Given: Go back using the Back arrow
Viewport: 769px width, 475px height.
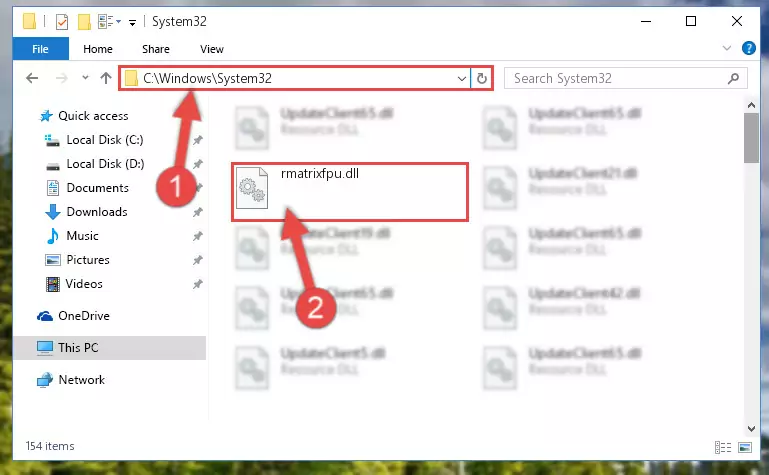Looking at the screenshot, I should [32, 78].
